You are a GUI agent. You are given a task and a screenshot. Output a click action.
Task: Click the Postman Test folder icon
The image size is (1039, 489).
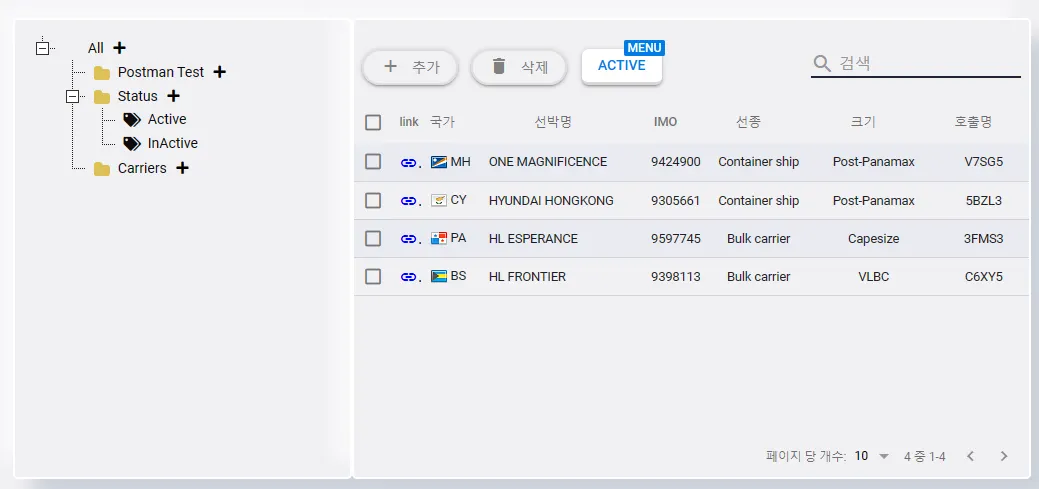(101, 72)
